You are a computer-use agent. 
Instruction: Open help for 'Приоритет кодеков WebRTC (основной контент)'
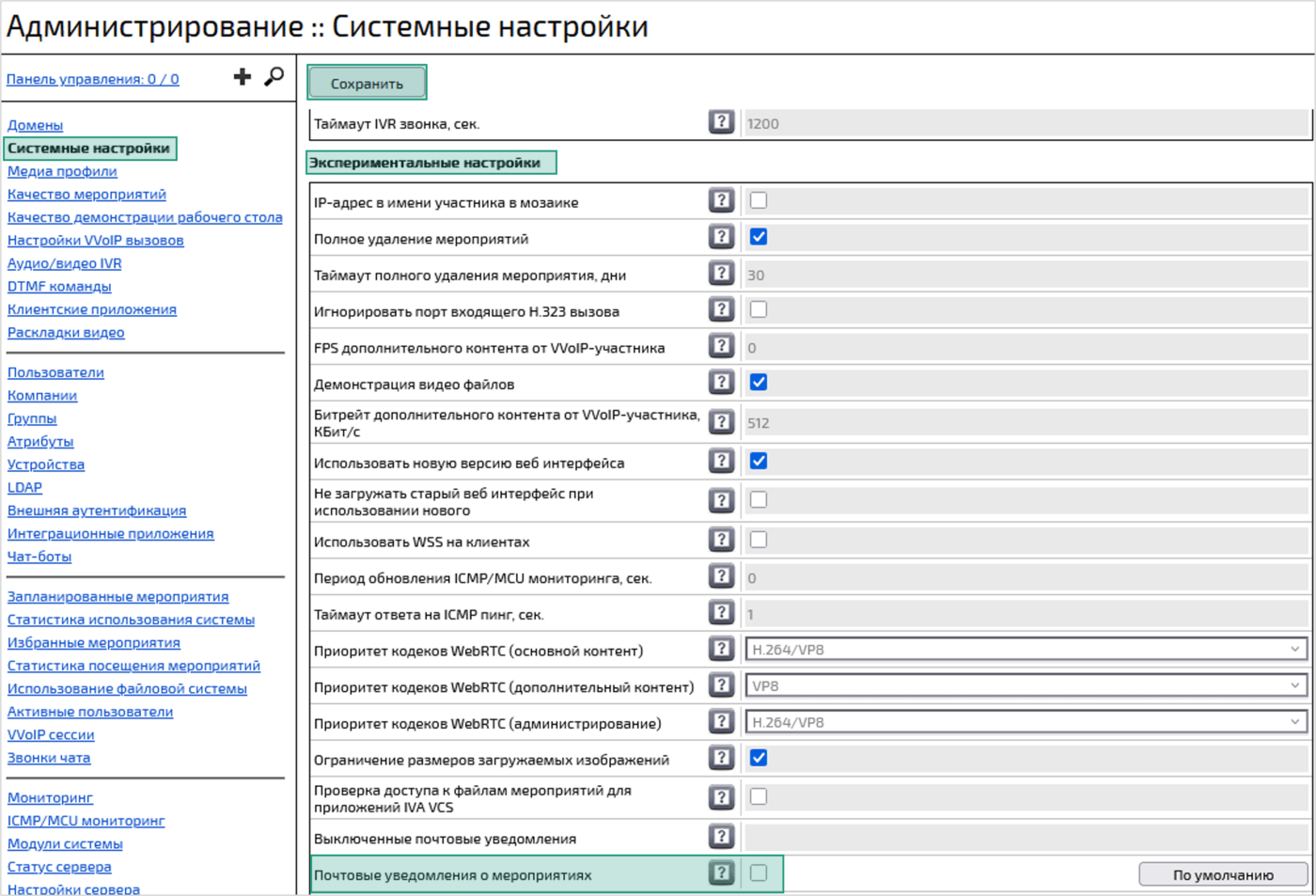click(721, 649)
